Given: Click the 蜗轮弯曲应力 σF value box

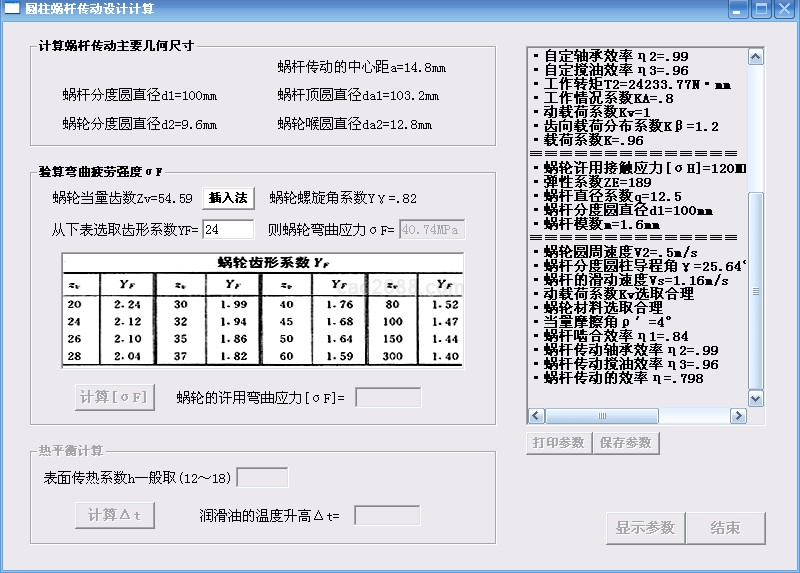Looking at the screenshot, I should tap(432, 230).
